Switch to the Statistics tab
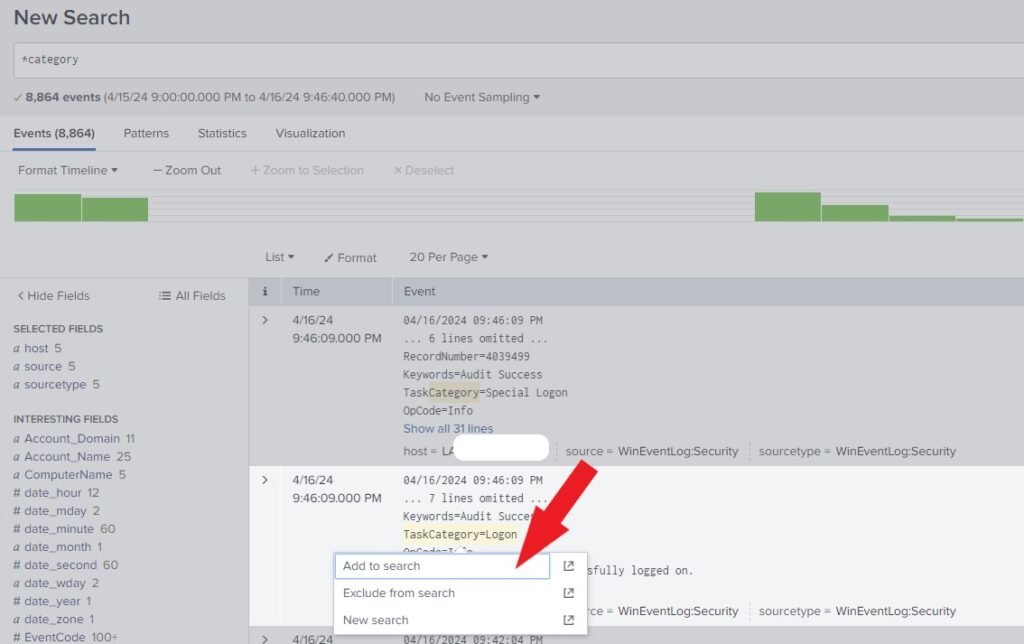 coord(222,133)
